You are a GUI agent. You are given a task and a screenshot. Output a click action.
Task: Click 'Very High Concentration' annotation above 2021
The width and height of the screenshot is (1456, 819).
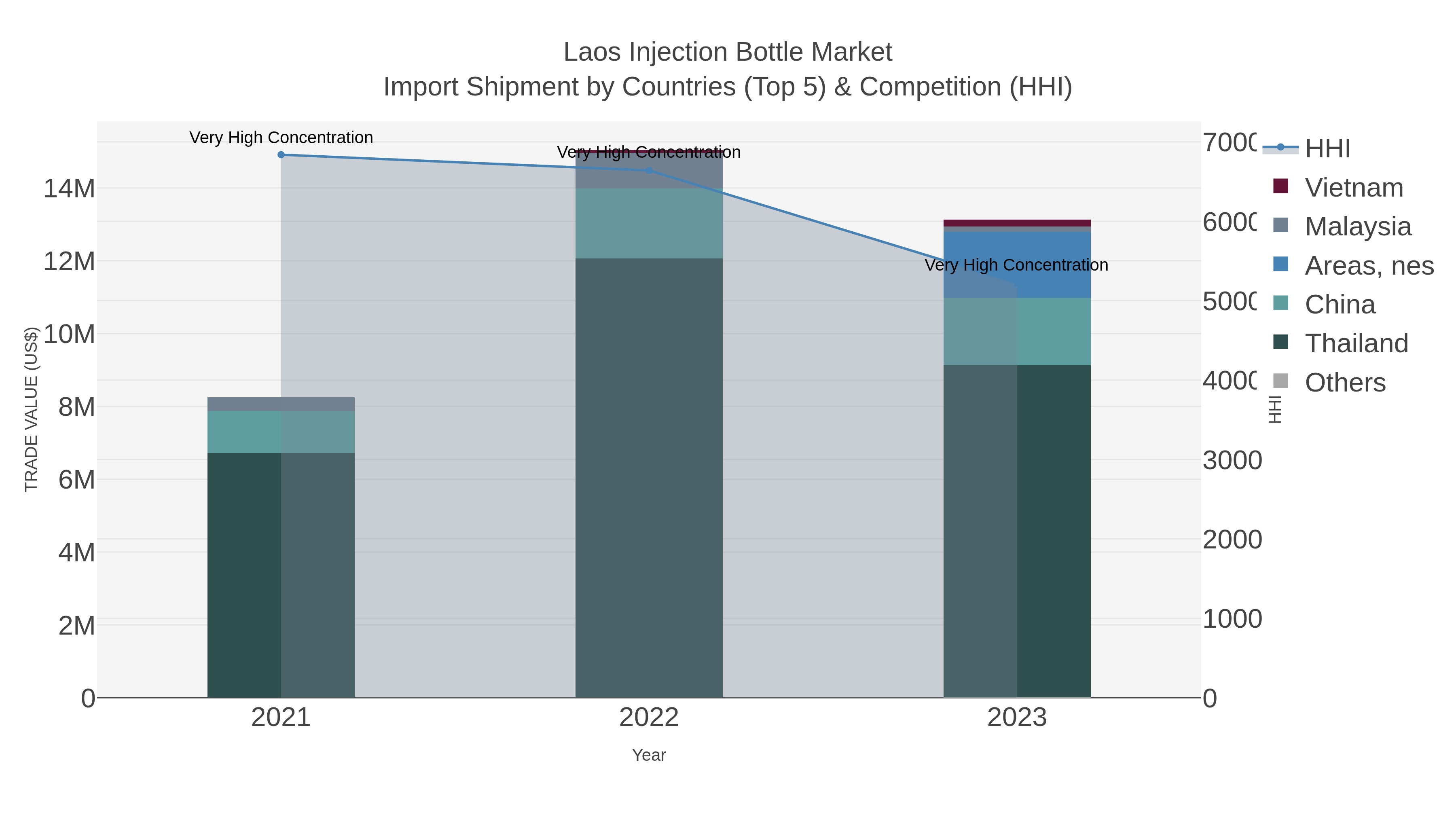pyautogui.click(x=281, y=138)
